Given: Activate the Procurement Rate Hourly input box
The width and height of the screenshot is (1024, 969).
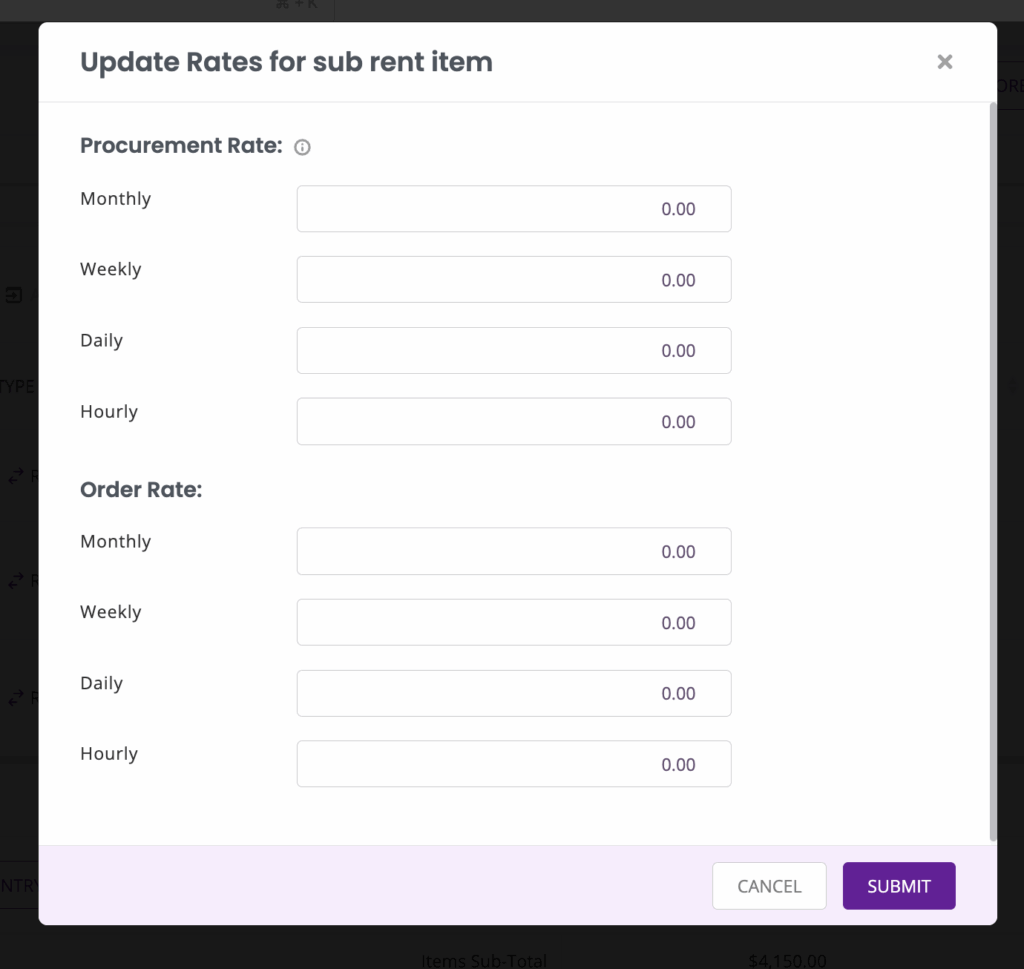Looking at the screenshot, I should [x=513, y=422].
